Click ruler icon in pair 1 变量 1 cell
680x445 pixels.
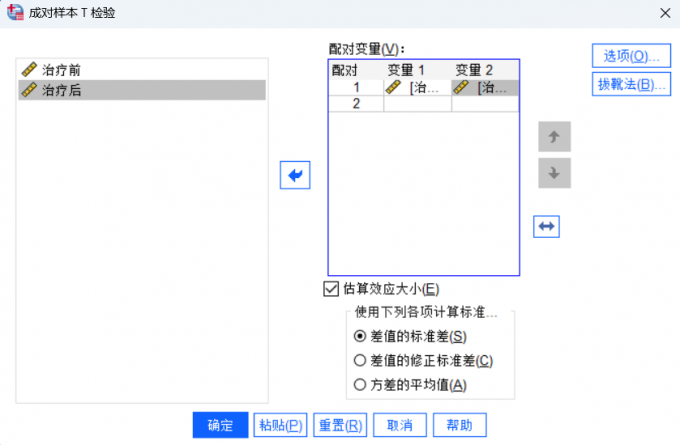click(x=393, y=87)
